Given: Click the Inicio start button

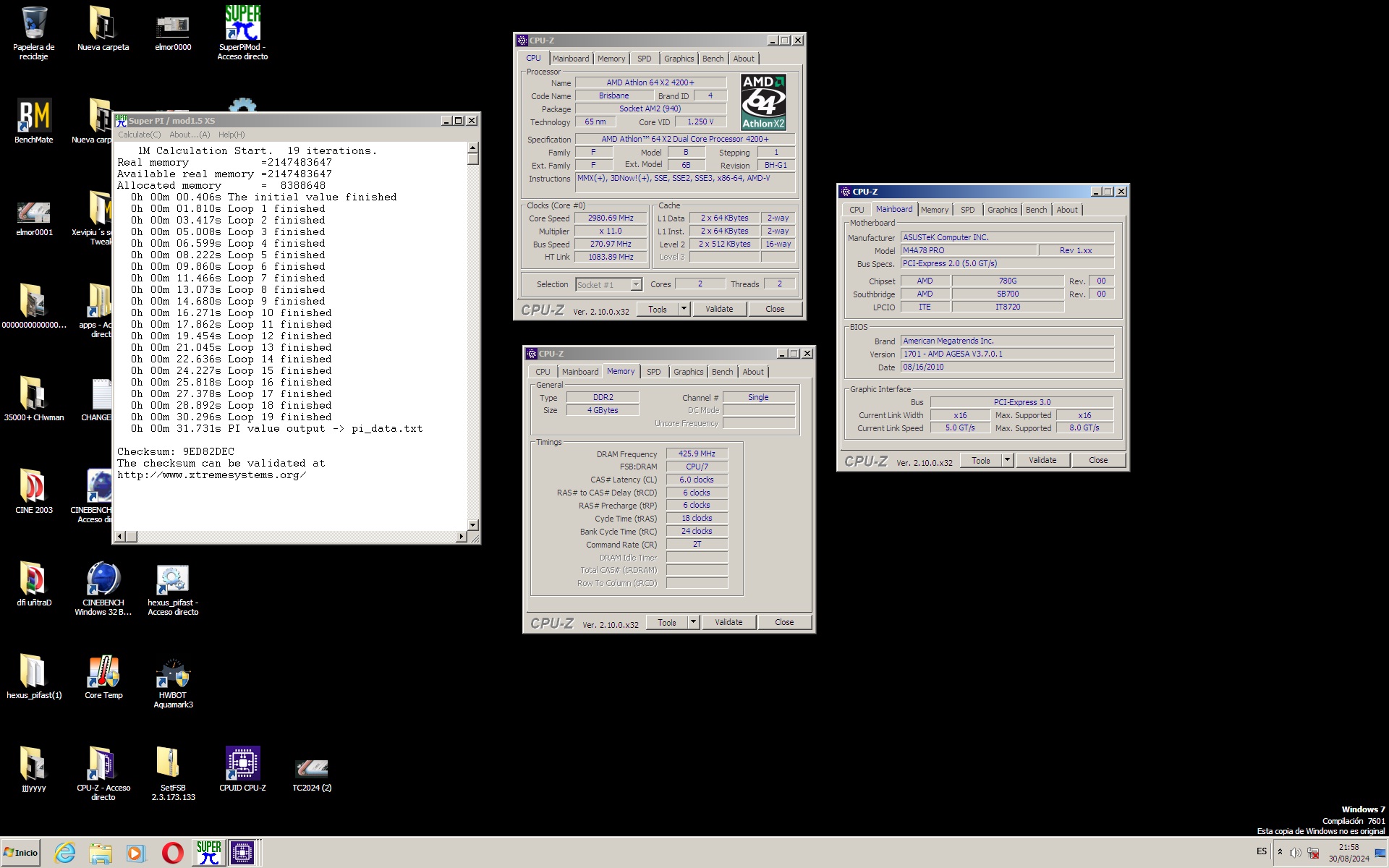Looking at the screenshot, I should click(21, 853).
